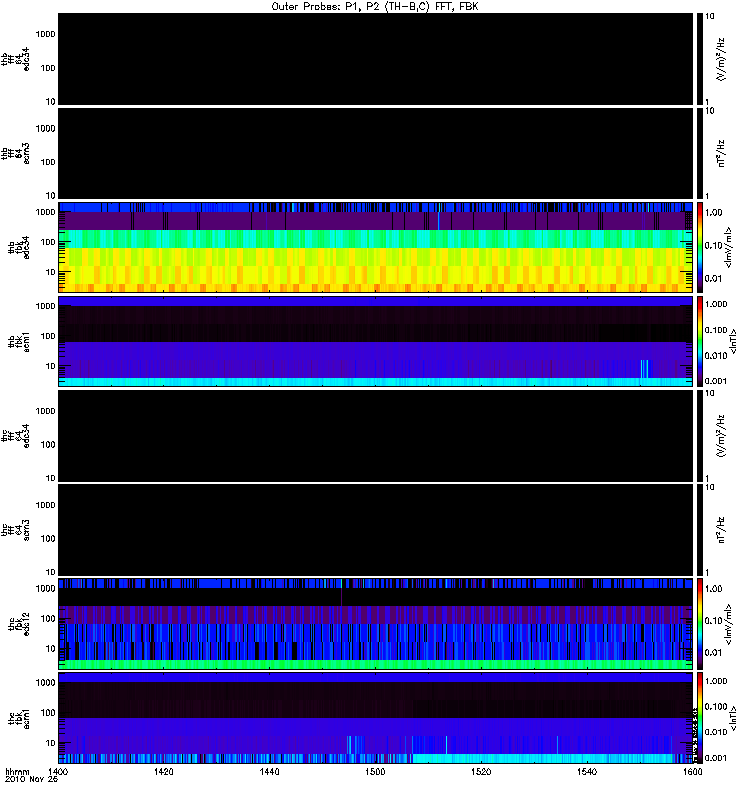750x800 pixels.
Task: Click the "10" y-axis tick of thb fbk edc34
Action: pos(50,272)
